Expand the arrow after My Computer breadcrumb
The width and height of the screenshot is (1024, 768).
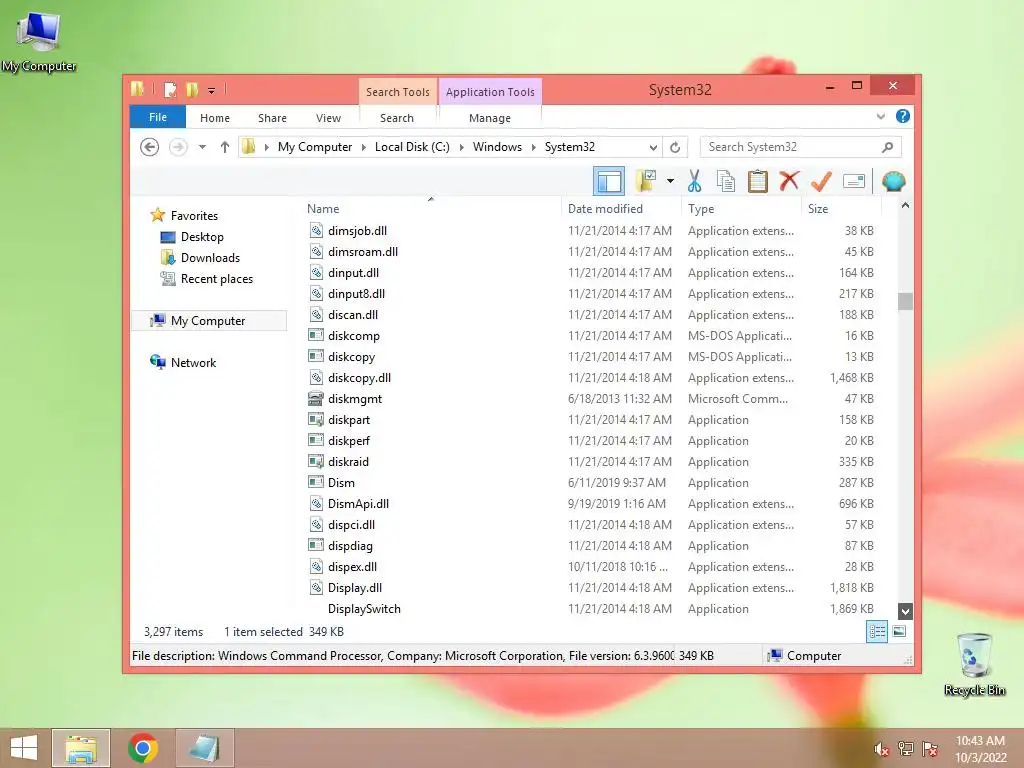[363, 147]
